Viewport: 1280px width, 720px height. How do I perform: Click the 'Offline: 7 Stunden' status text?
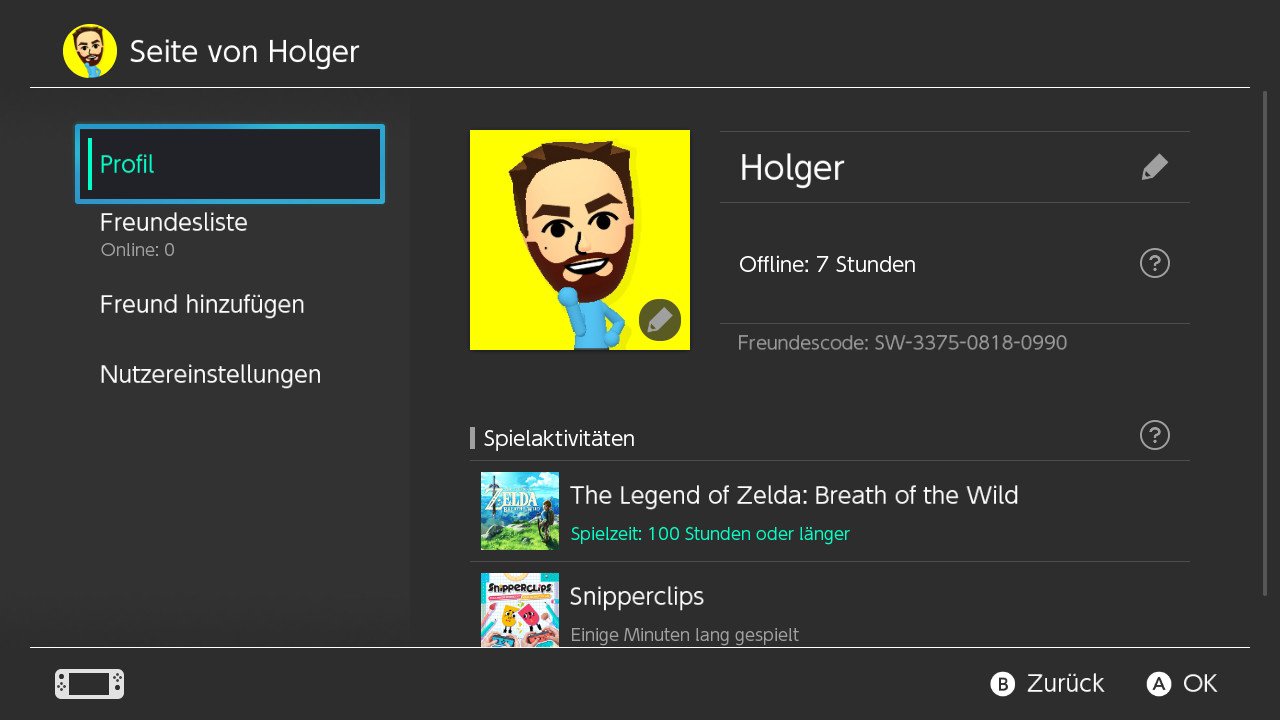pyautogui.click(x=827, y=265)
